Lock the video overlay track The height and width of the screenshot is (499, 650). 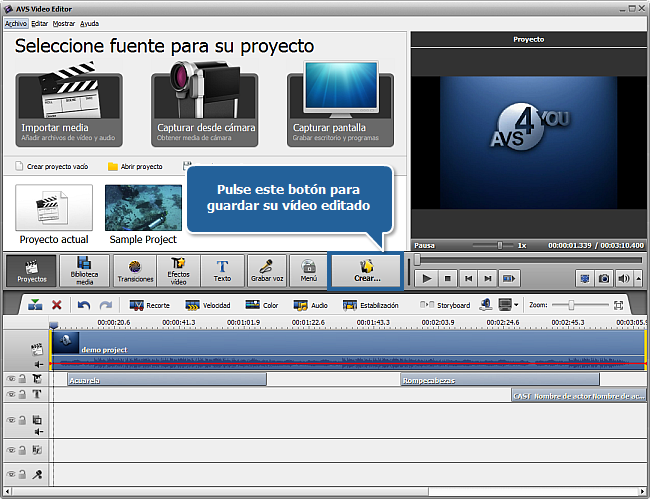(x=22, y=420)
